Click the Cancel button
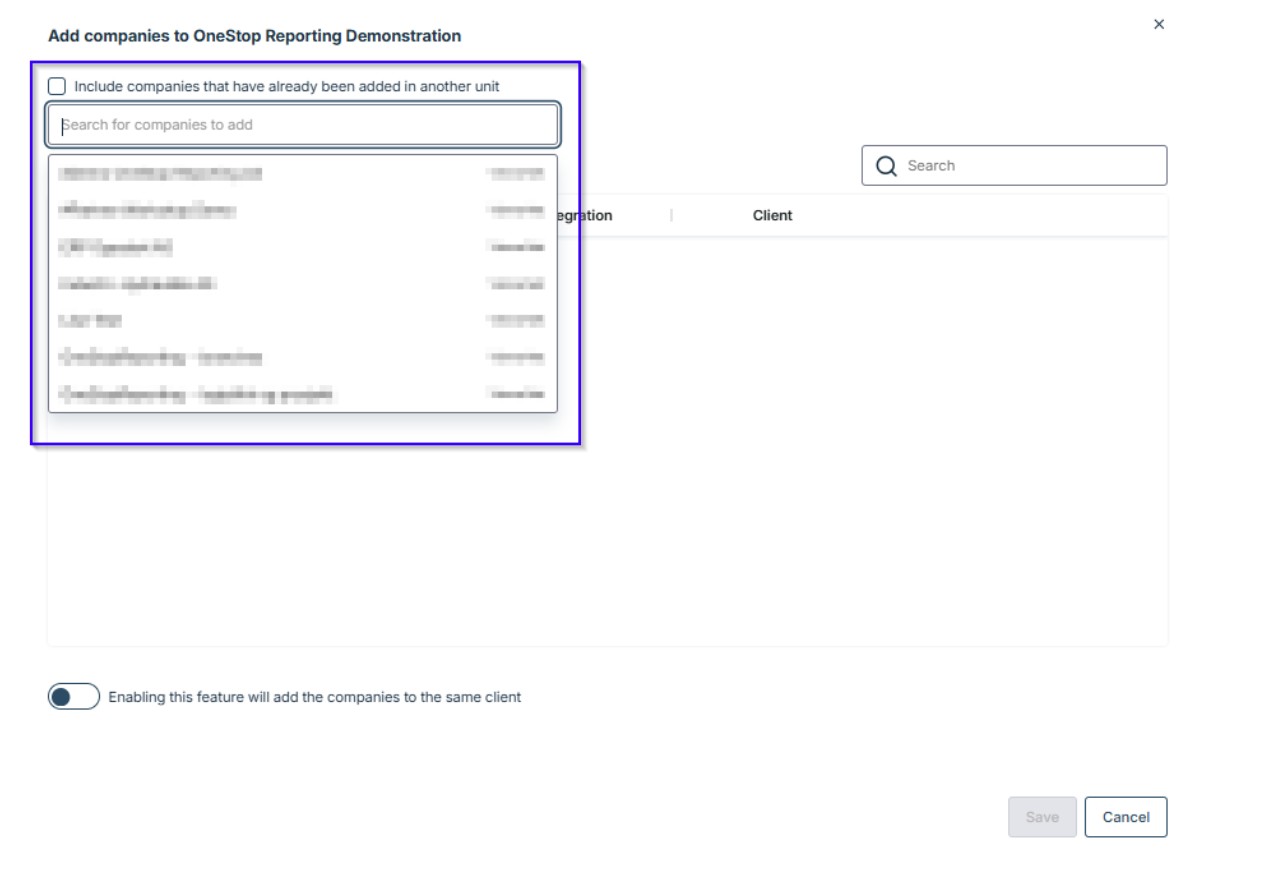Viewport: 1261px width, 877px height. pos(1125,817)
